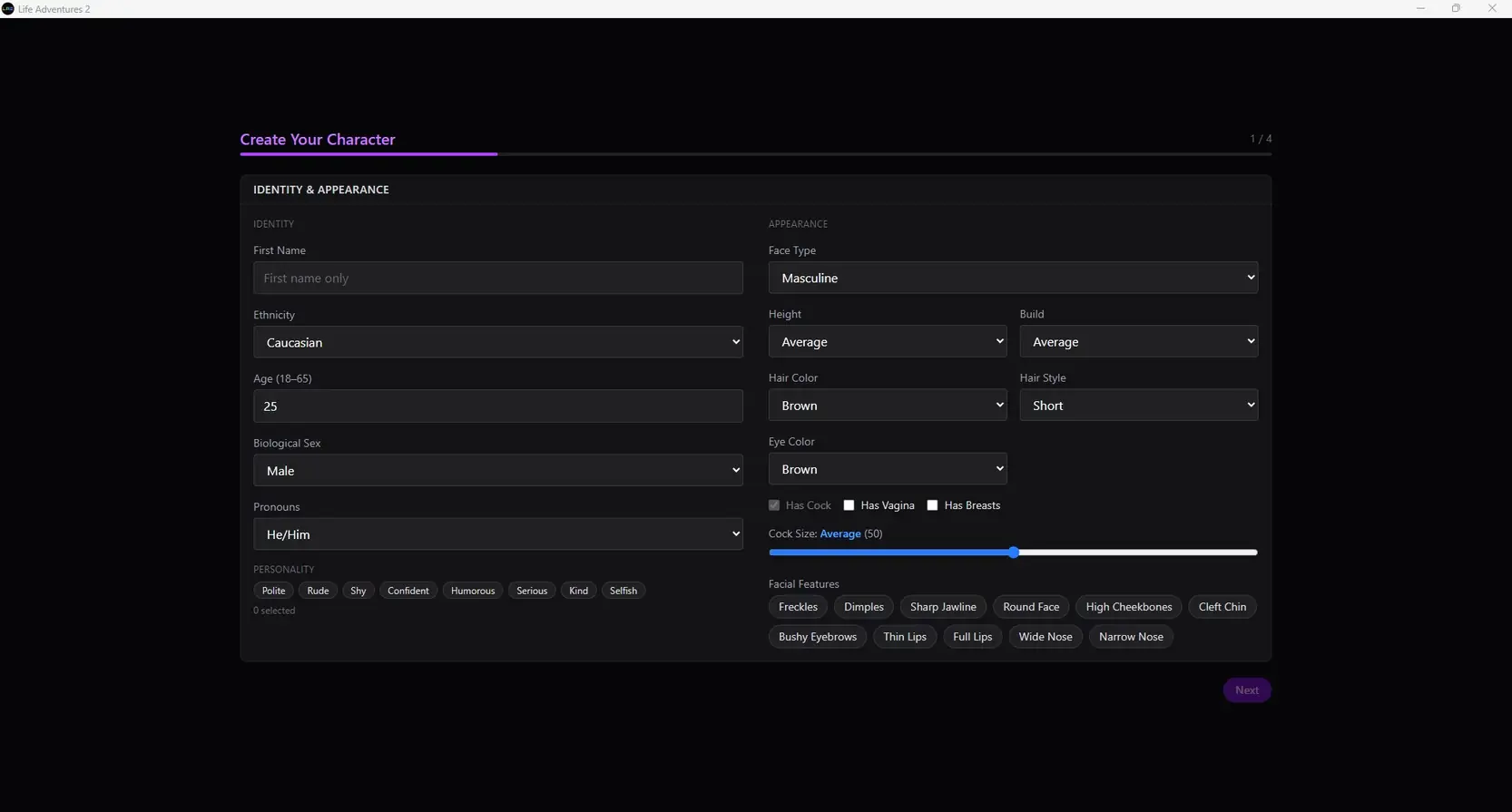Minimize the Life Adventures 2 window

pos(1420,8)
